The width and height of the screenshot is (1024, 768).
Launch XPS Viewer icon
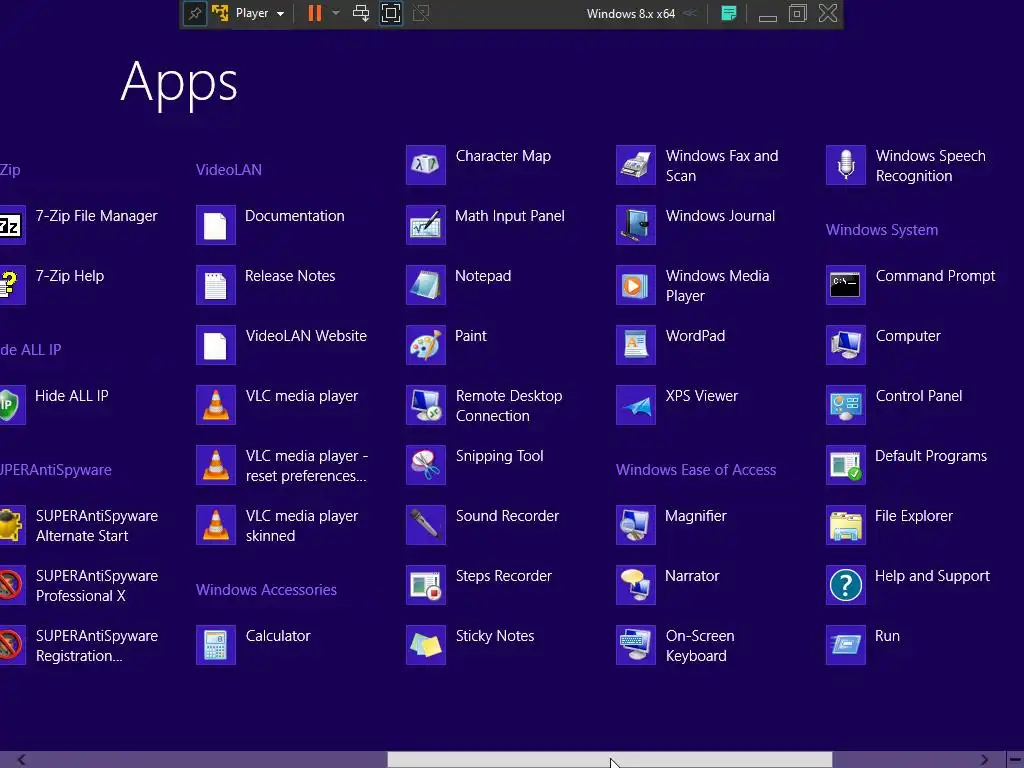(636, 405)
